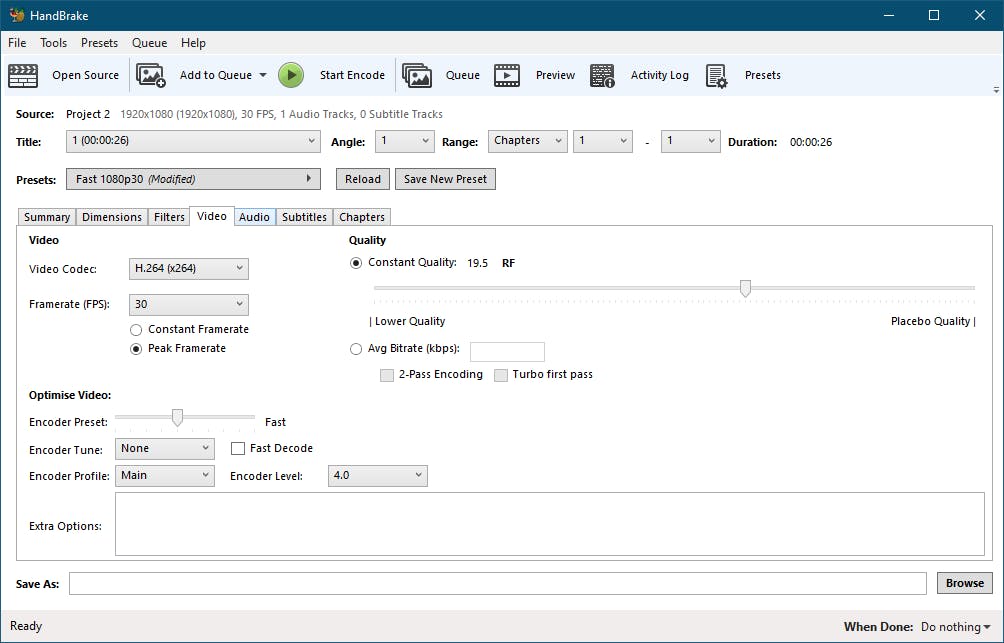Click the Browse button
Viewport: 1004px width, 643px height.
point(965,583)
